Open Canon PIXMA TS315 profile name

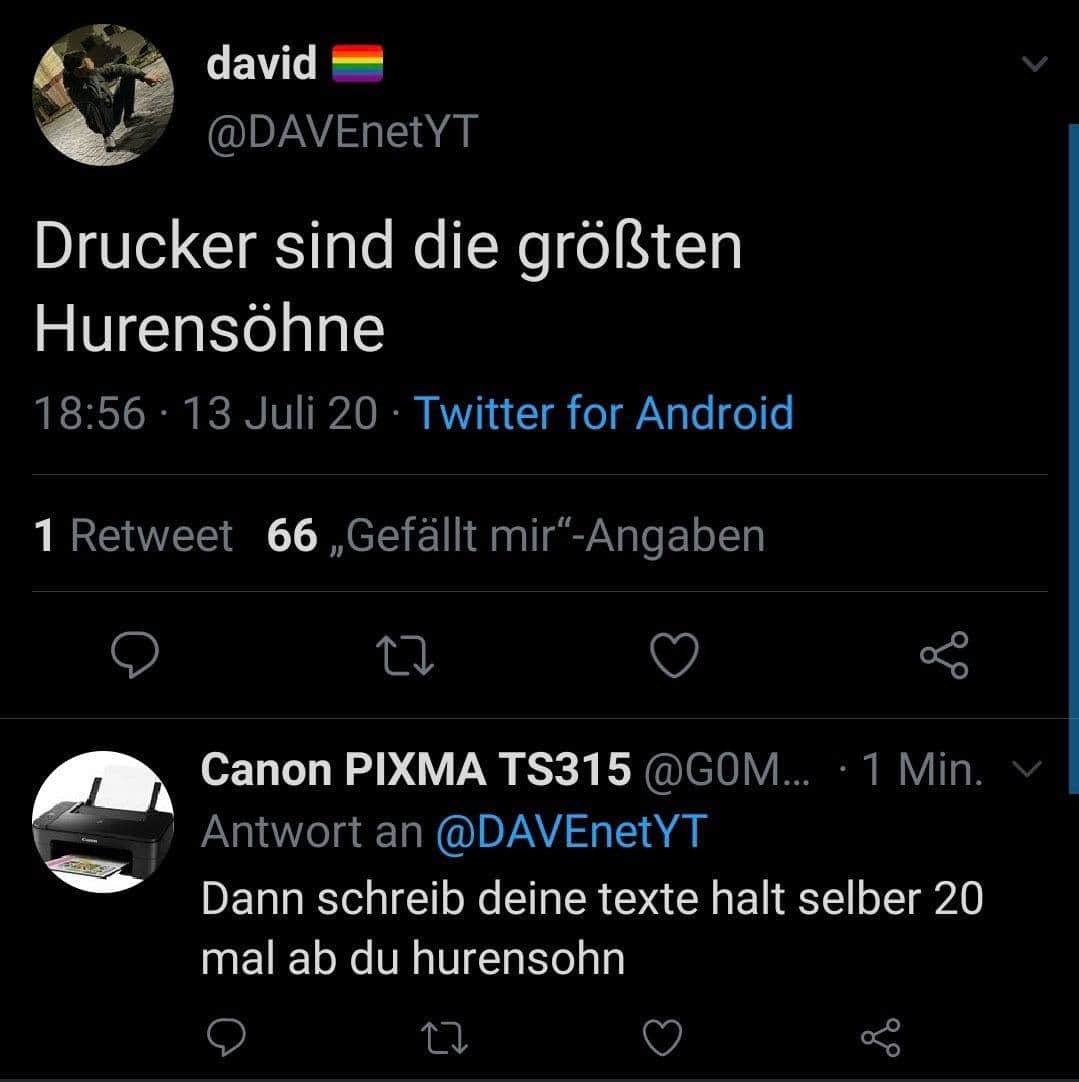point(416,769)
